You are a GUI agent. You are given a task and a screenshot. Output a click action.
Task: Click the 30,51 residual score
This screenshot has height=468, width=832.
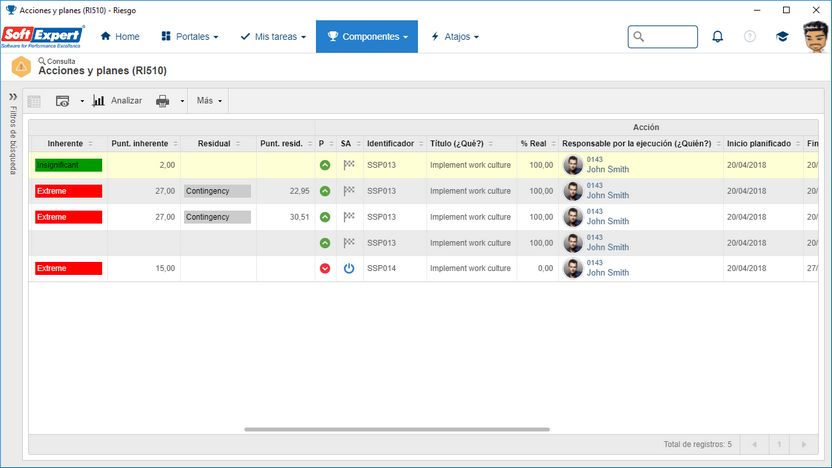(x=299, y=217)
